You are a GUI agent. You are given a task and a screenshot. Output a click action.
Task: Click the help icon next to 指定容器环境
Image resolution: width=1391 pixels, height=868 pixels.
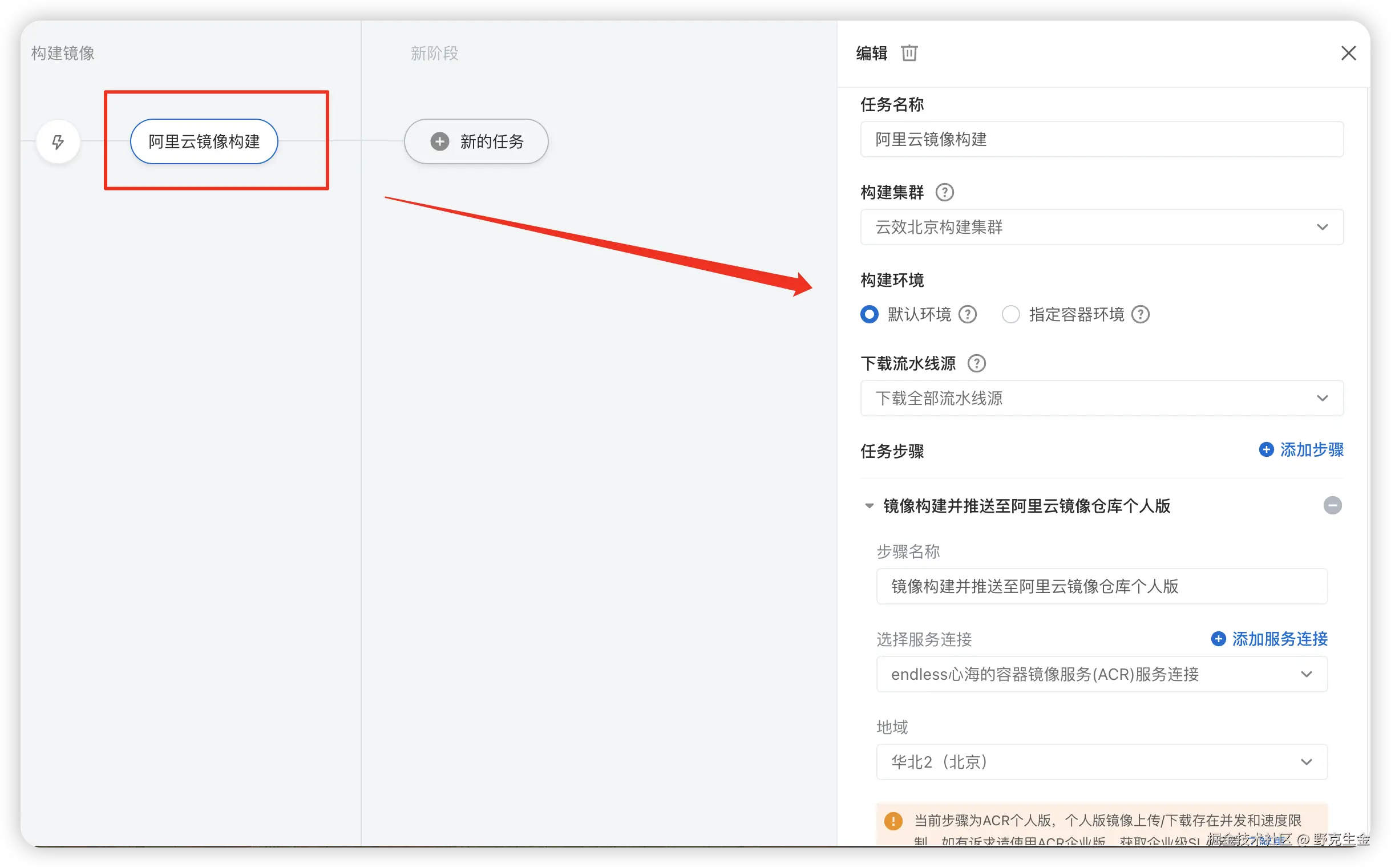click(1140, 315)
